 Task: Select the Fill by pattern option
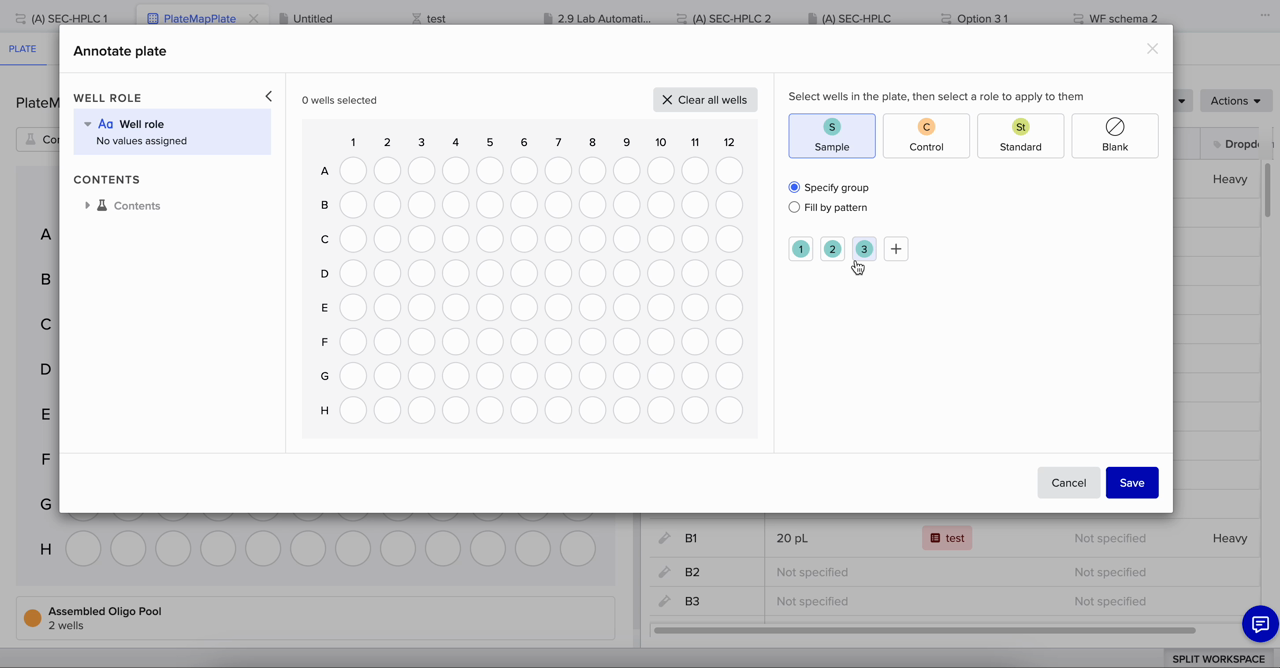point(794,207)
